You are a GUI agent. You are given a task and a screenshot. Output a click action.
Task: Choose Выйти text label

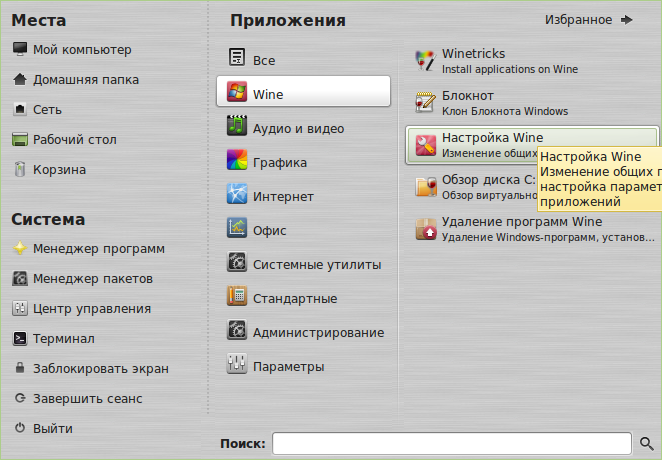point(53,429)
